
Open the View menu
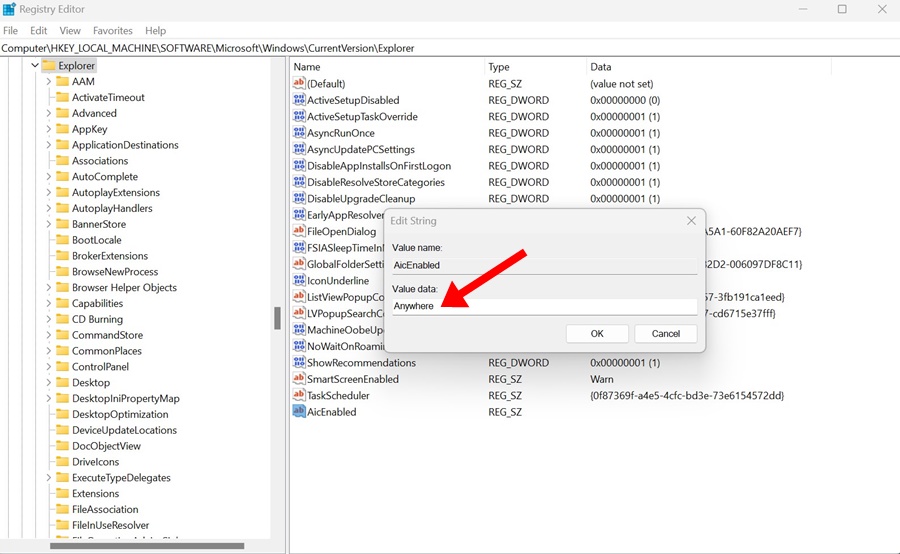[x=70, y=30]
